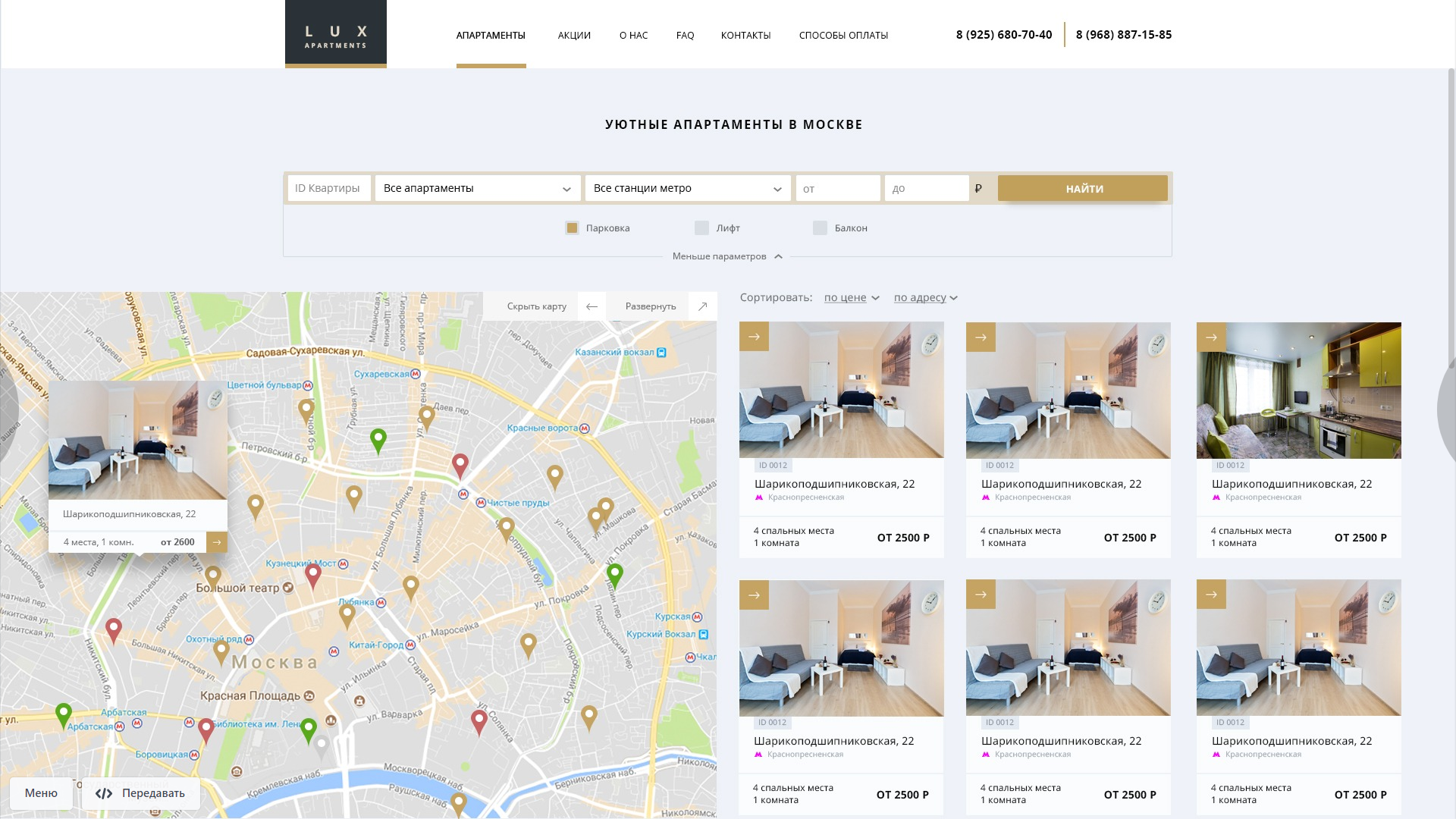Click the ID Квартиры input field
This screenshot has height=819, width=1456.
pyautogui.click(x=328, y=188)
